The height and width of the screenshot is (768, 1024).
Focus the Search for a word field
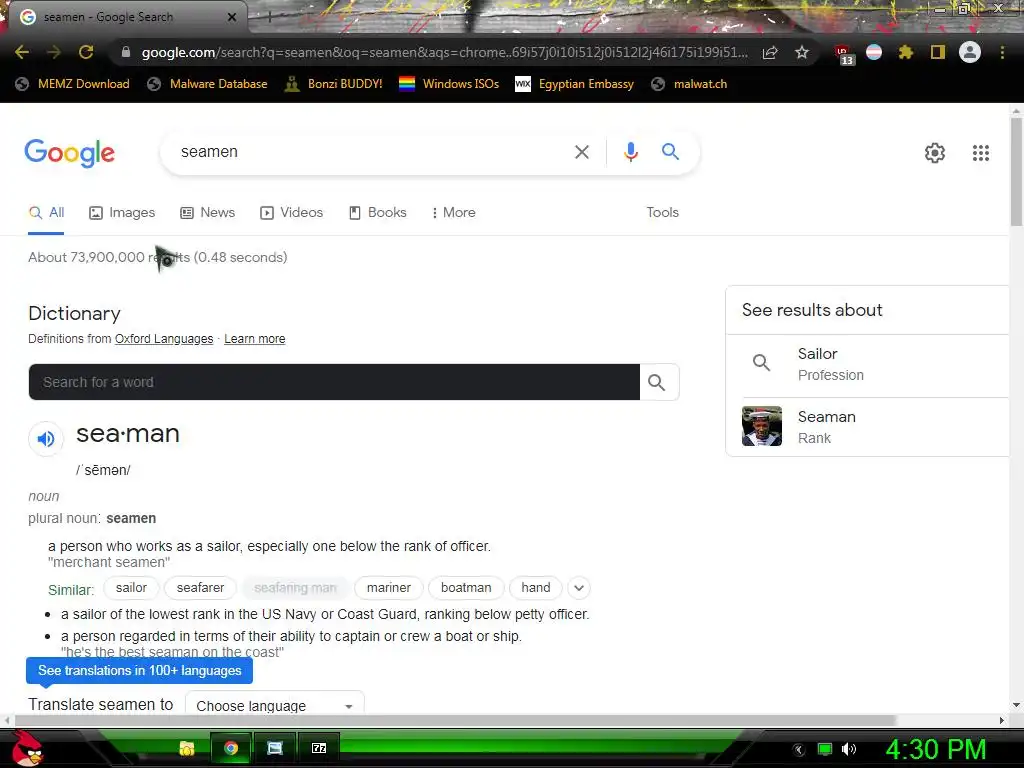[334, 382]
